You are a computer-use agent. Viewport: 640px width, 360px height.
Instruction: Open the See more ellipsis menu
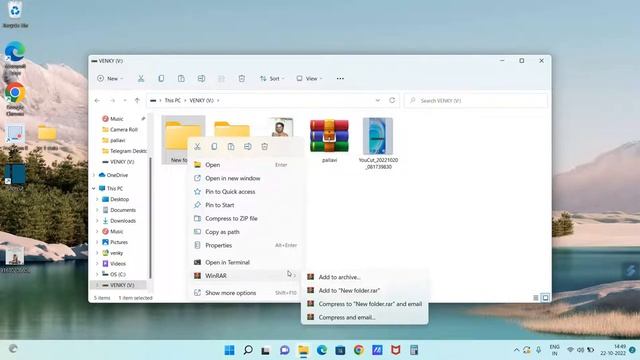point(340,78)
